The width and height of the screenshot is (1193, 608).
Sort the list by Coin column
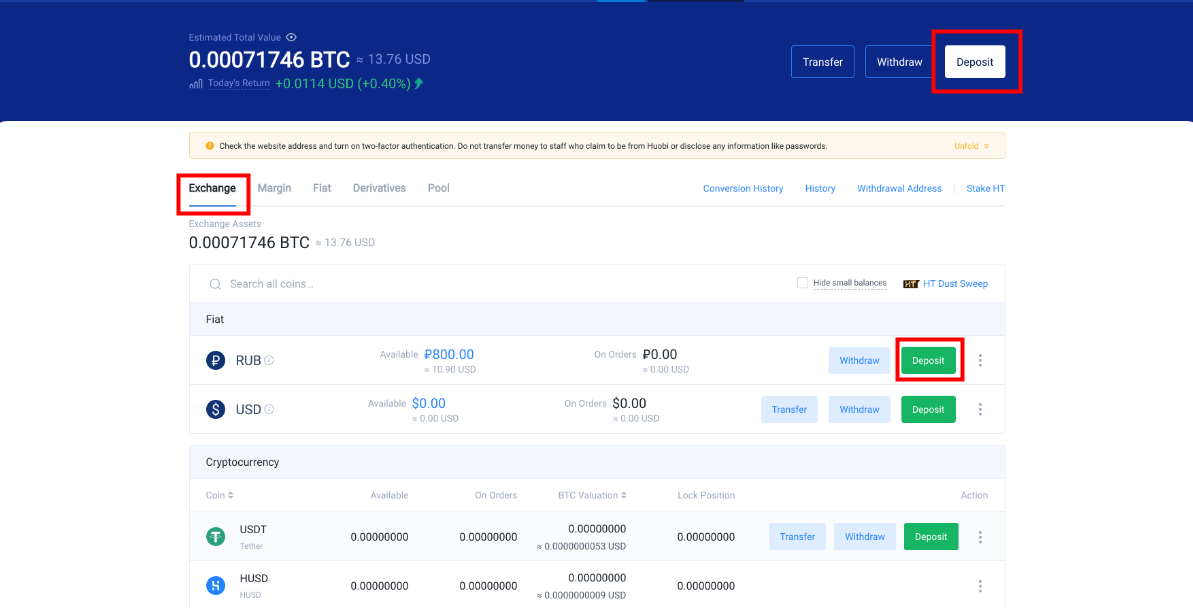[x=220, y=495]
